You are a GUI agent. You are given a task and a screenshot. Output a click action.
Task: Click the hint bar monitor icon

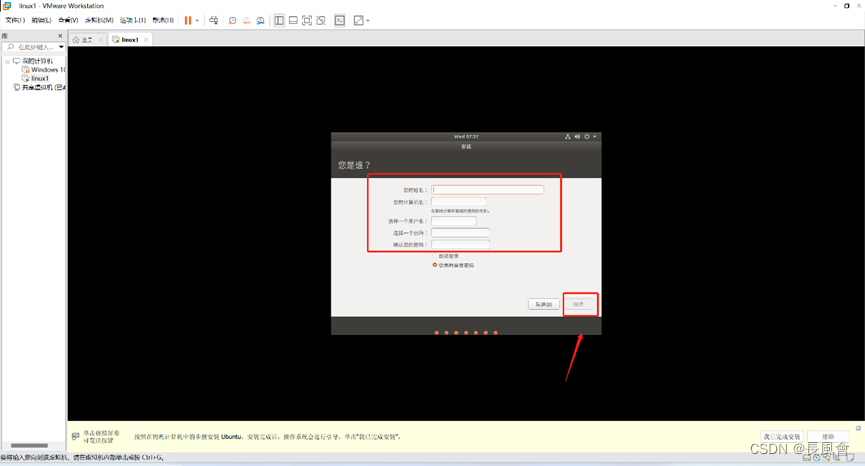point(76,437)
